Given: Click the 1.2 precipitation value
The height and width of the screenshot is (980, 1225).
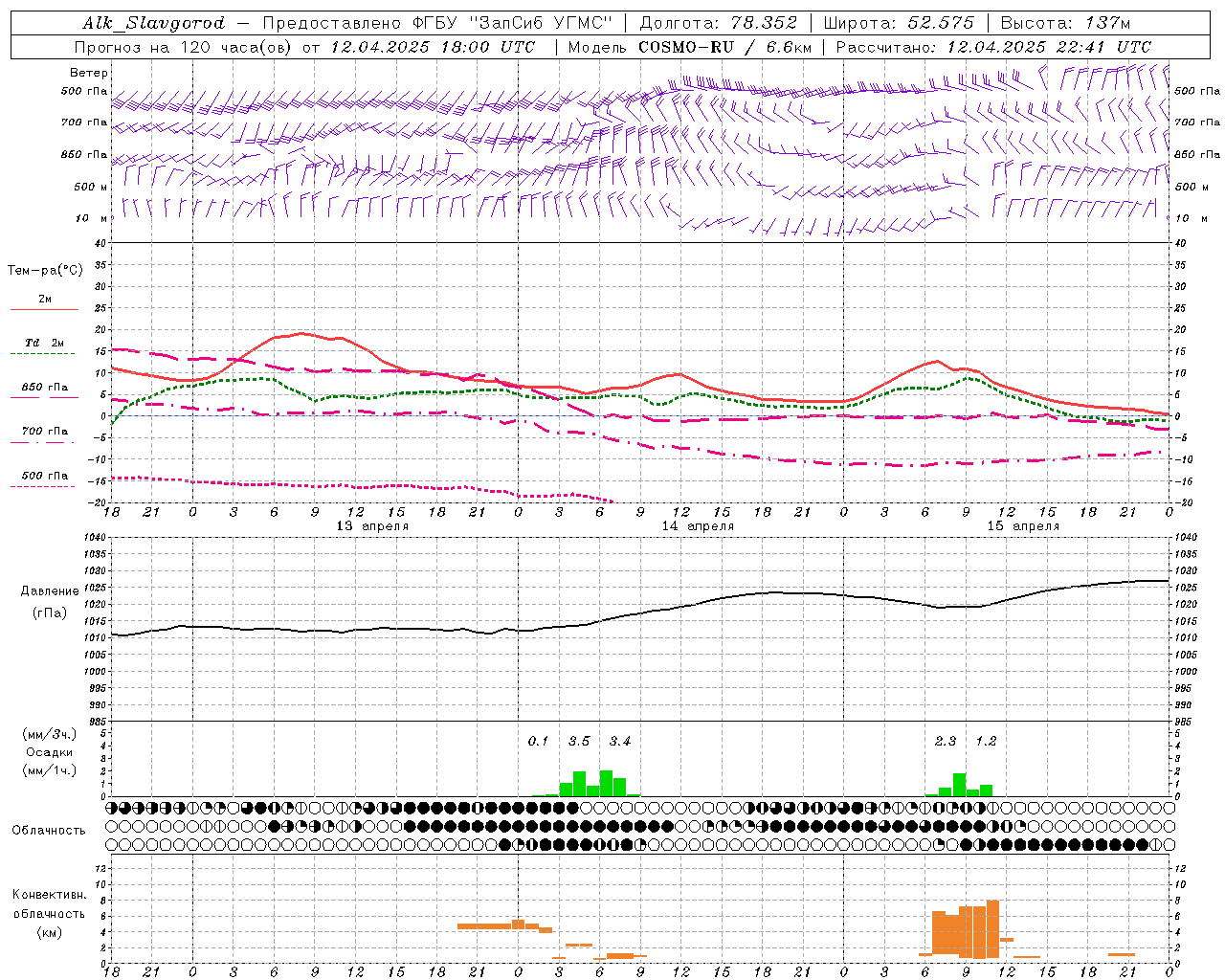Looking at the screenshot, I should point(986,742).
